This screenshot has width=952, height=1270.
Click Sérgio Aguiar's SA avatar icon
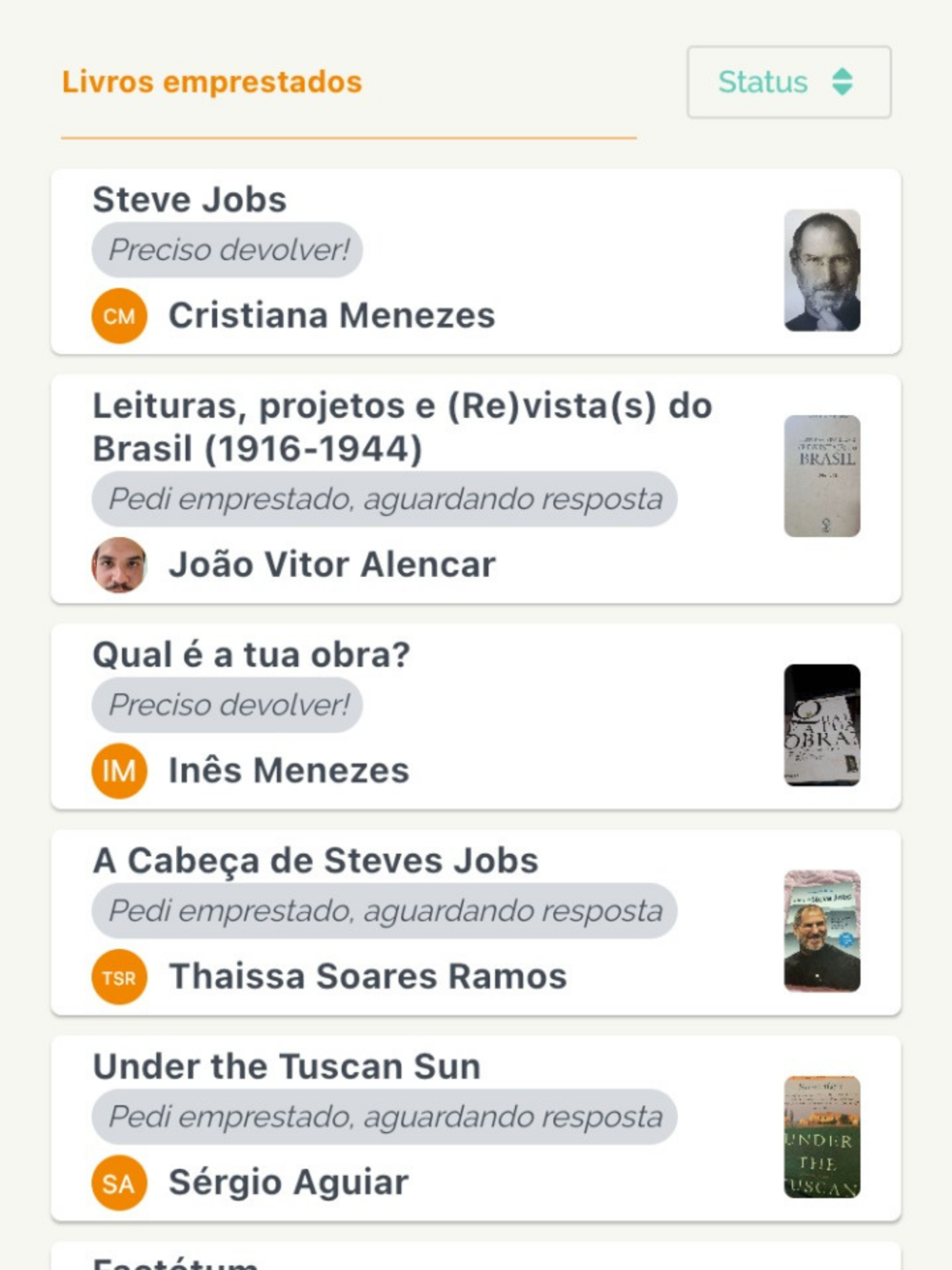pos(119,1182)
